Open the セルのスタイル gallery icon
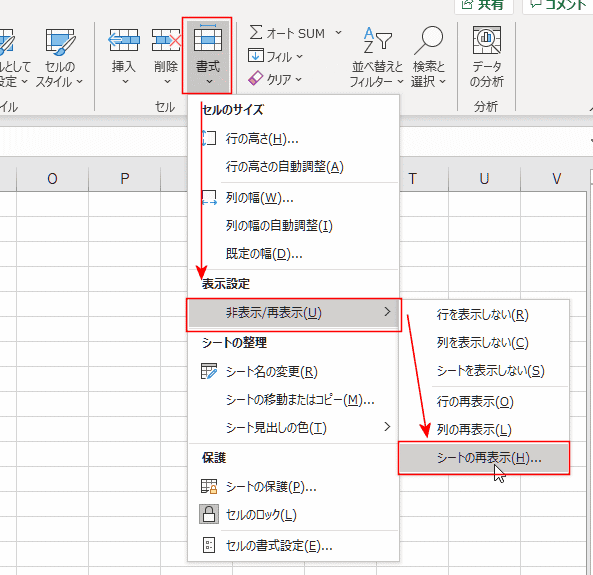 [61, 40]
